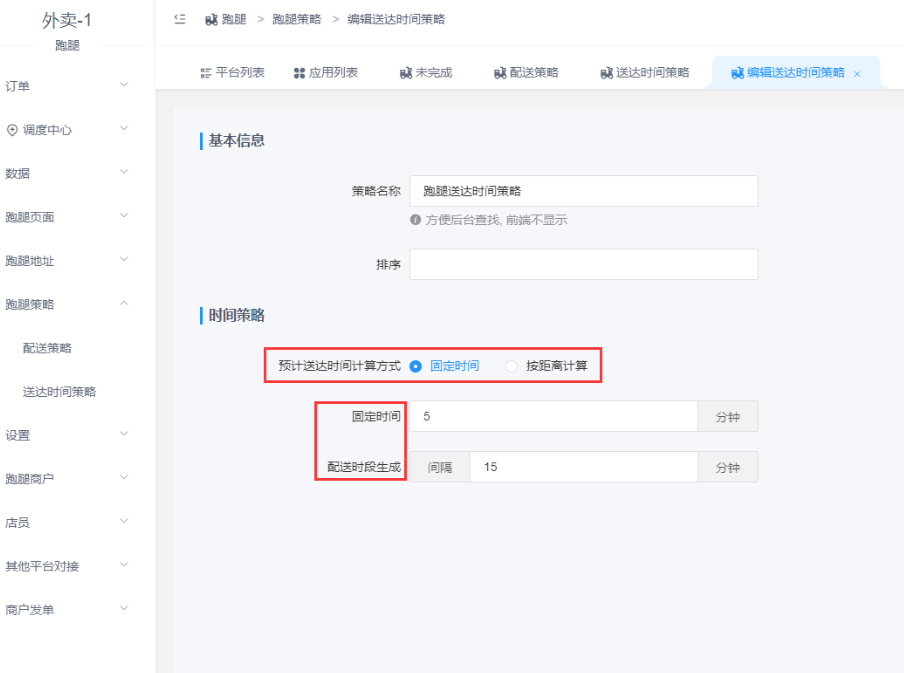This screenshot has width=904, height=673.
Task: Focus the empty 排序 input field
Action: pos(583,264)
